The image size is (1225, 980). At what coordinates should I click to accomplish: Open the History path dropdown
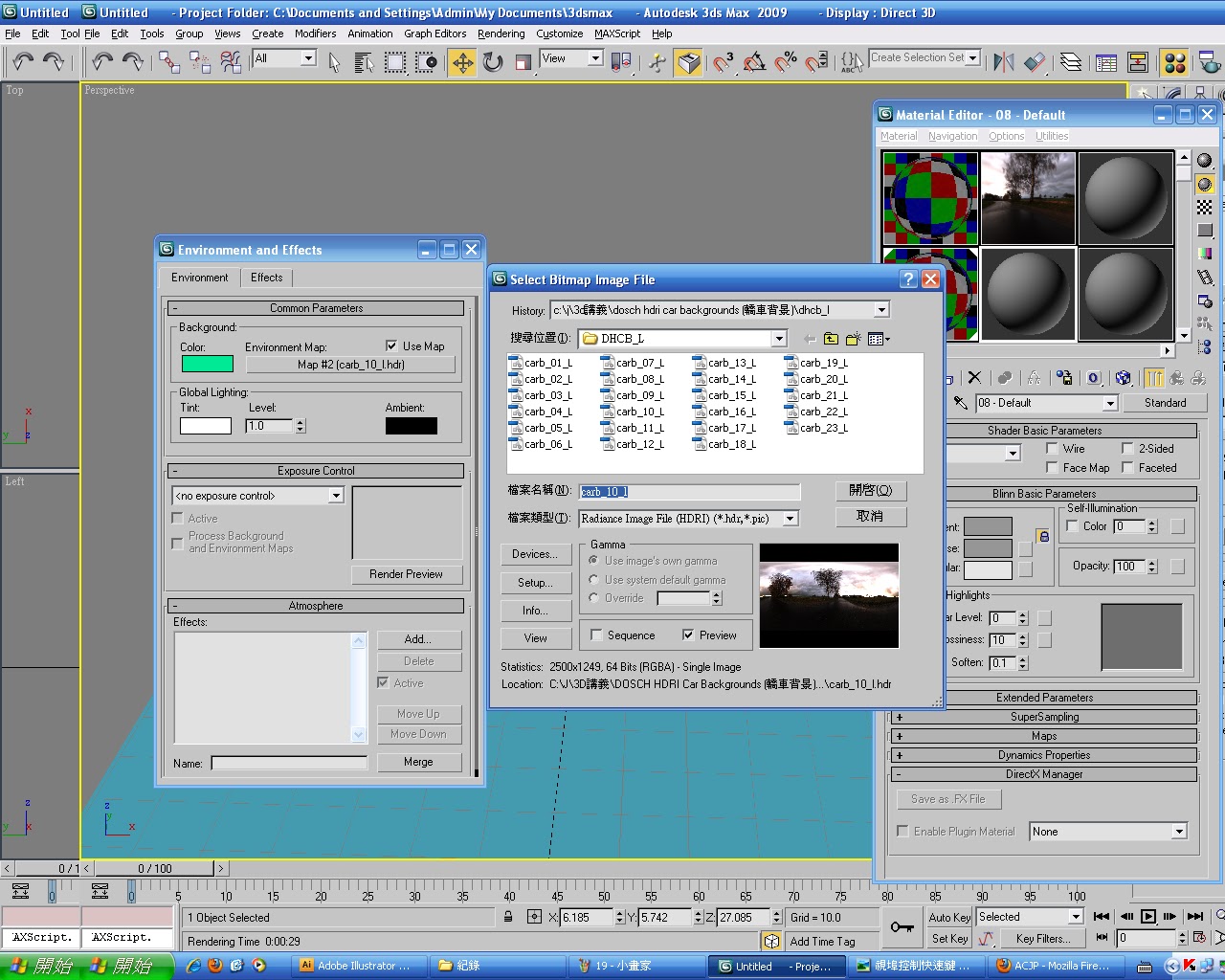(x=881, y=310)
